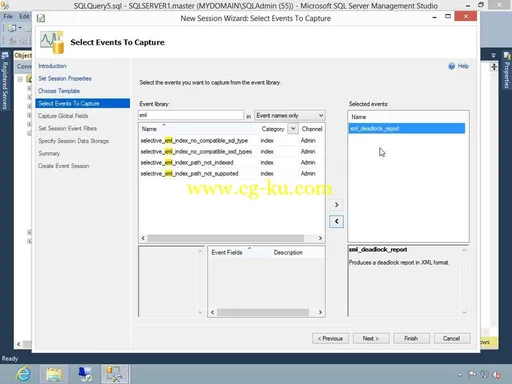Remove selected event with left arrow button
Viewport: 512px width, 384px height.
tap(336, 221)
